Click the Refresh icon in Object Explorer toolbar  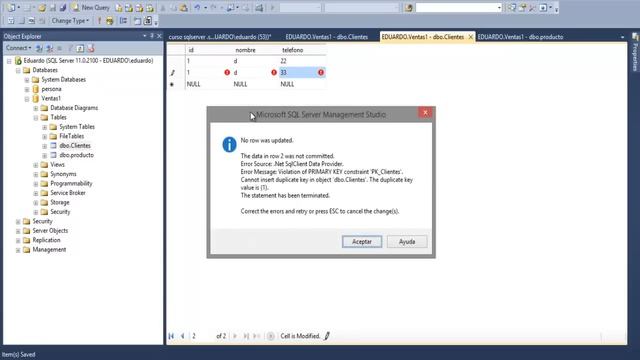[80, 49]
